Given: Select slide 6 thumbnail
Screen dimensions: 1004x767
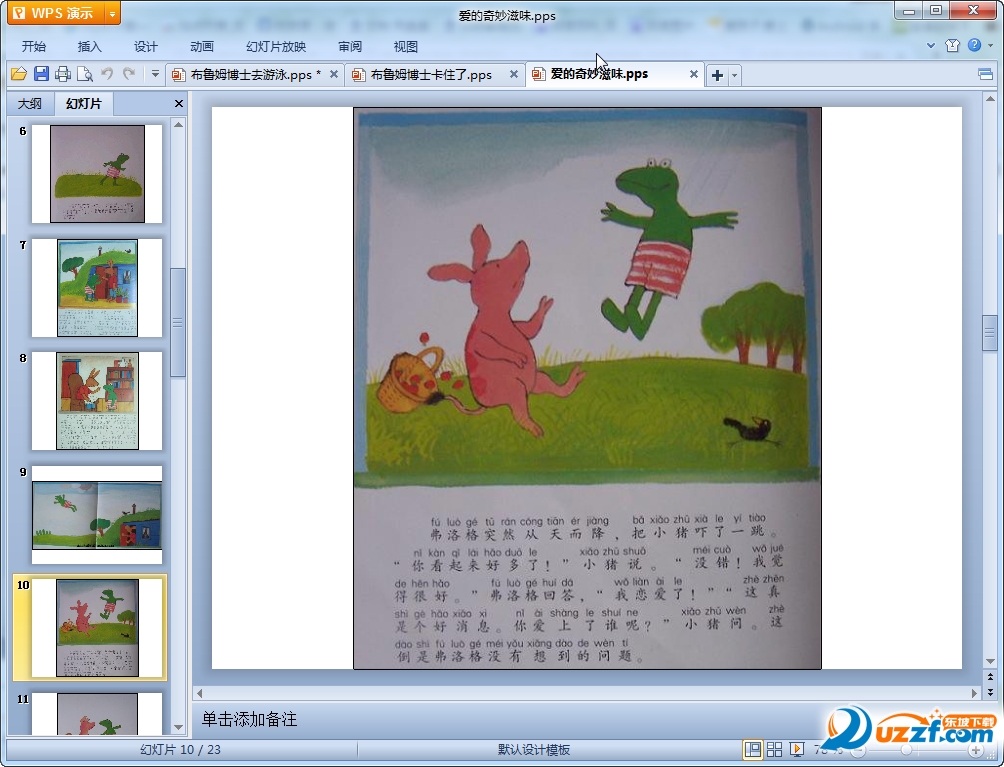Looking at the screenshot, I should point(97,174).
